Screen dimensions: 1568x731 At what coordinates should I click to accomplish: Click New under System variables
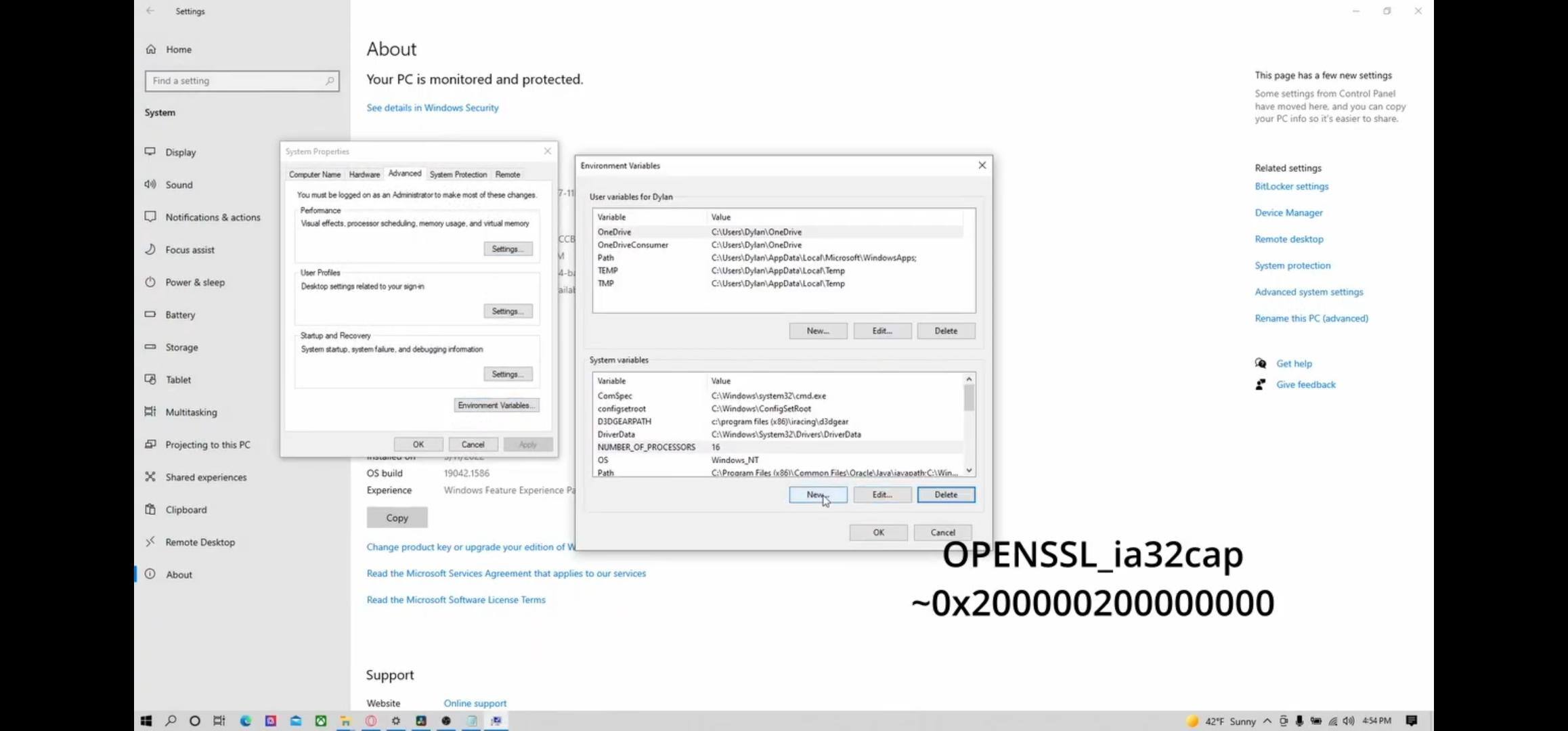(817, 495)
